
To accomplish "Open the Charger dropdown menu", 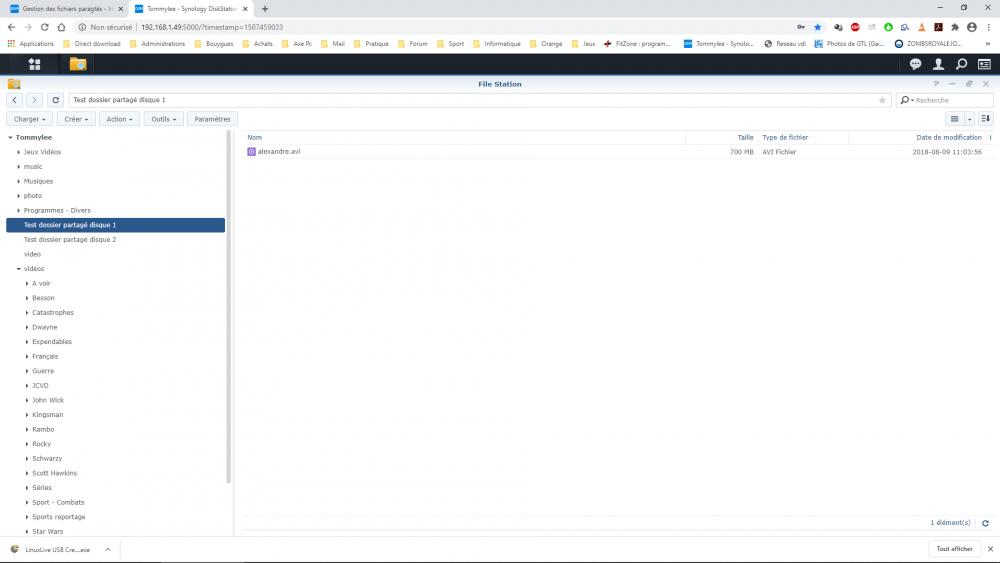I will click(x=29, y=119).
